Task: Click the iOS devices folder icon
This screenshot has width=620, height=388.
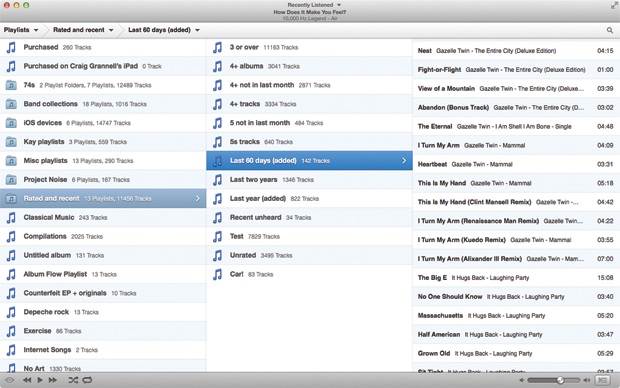Action: click(11, 123)
